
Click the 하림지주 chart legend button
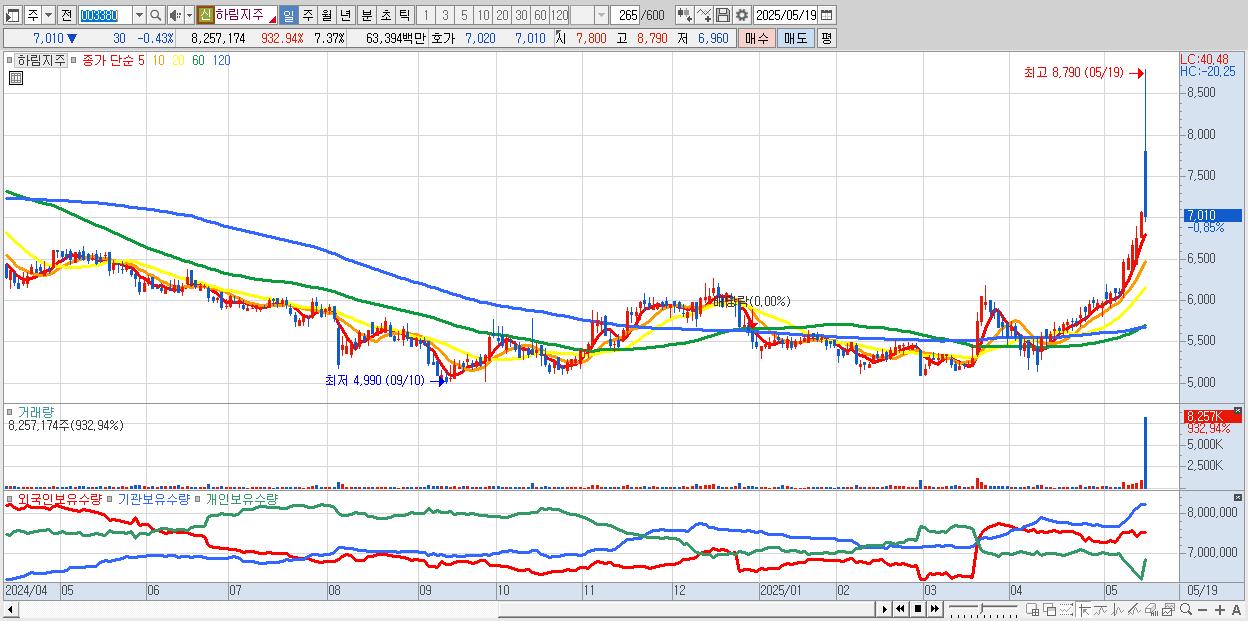[41, 60]
